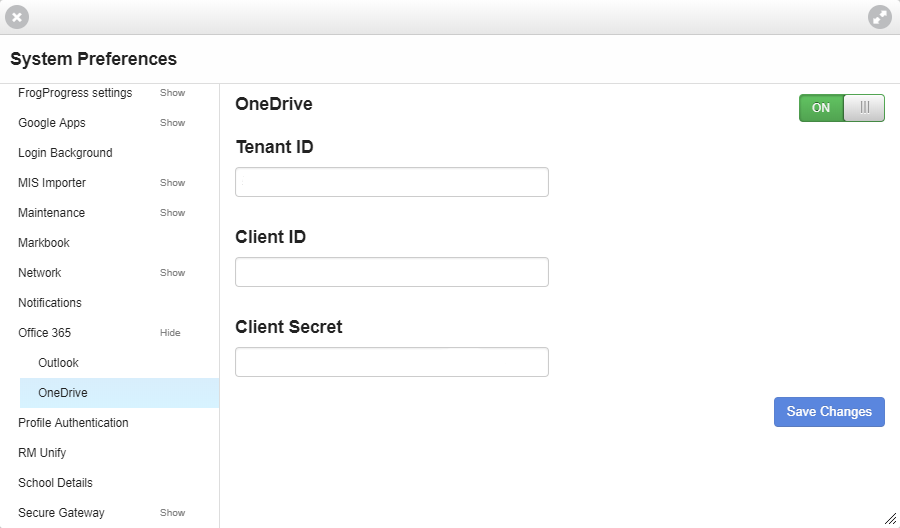Open the Markbook preferences
900x528 pixels.
44,243
